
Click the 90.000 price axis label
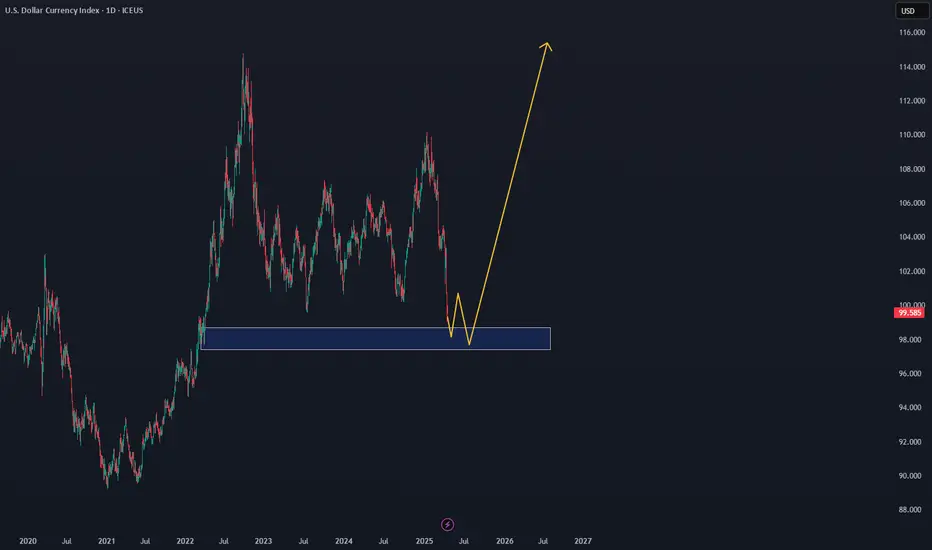pos(910,476)
